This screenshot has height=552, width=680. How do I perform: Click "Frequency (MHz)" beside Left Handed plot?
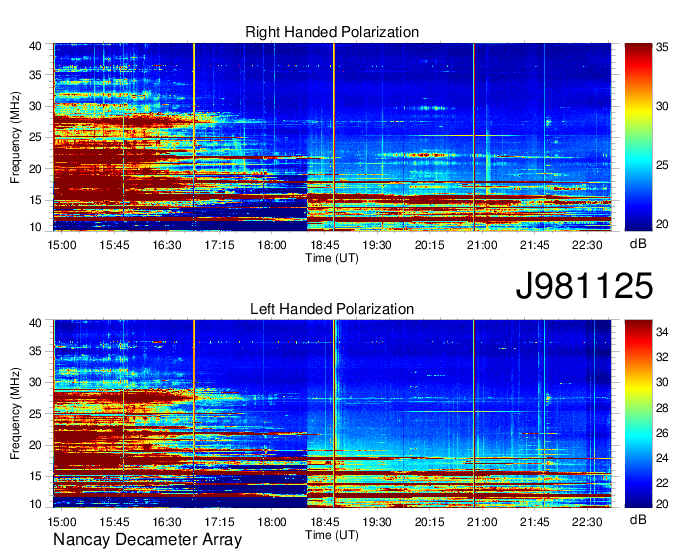[x=15, y=414]
